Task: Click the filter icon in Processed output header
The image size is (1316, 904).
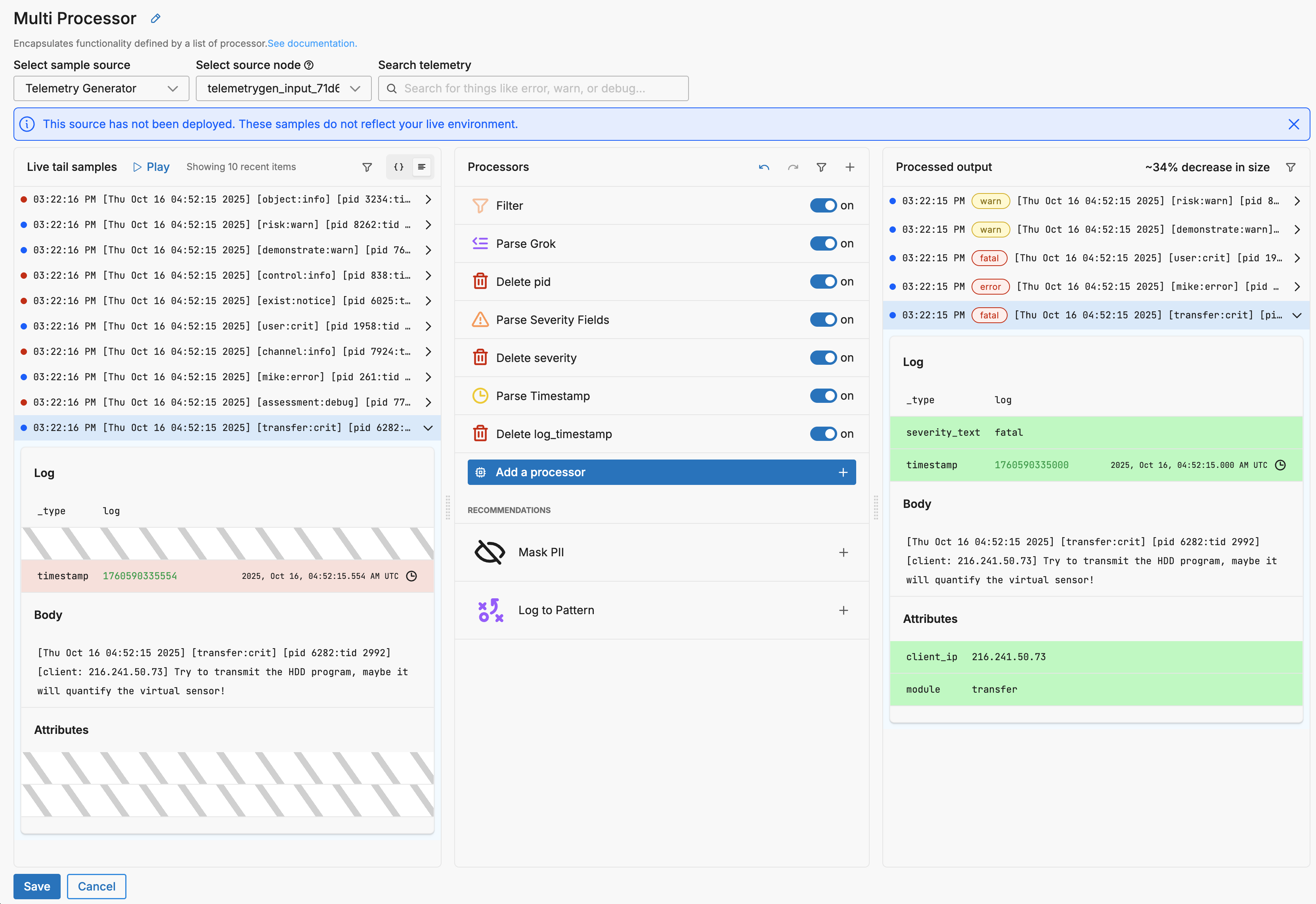Action: pyautogui.click(x=1291, y=167)
